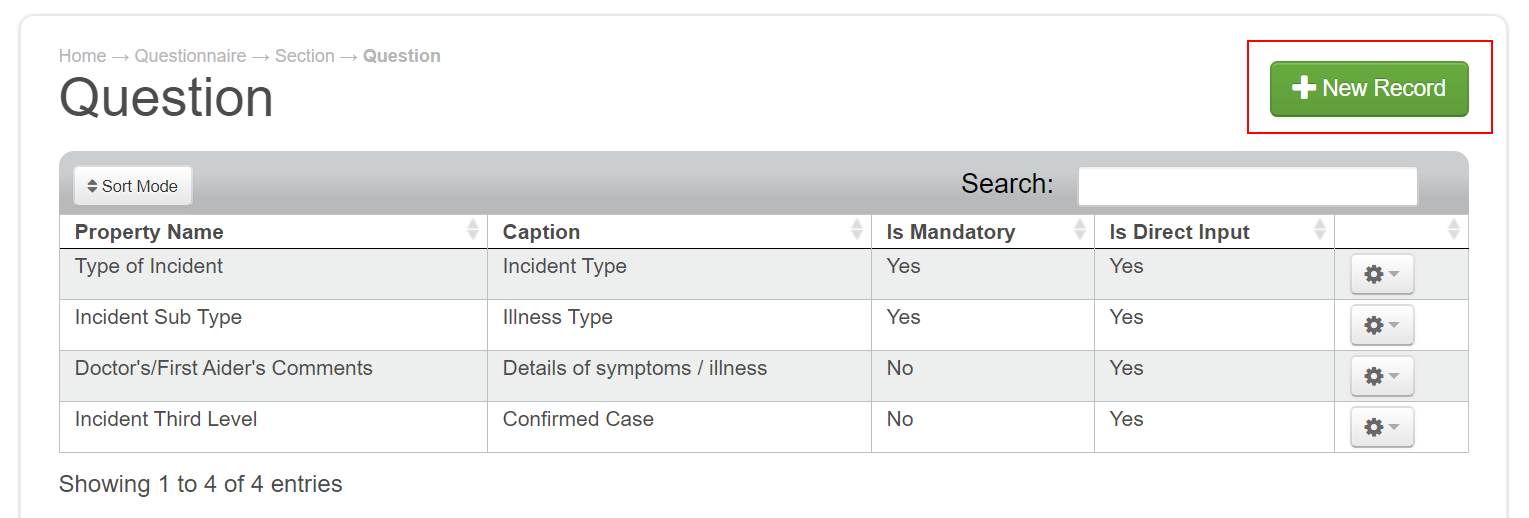Click the New Record button
This screenshot has width=1529, height=518.
pos(1368,89)
